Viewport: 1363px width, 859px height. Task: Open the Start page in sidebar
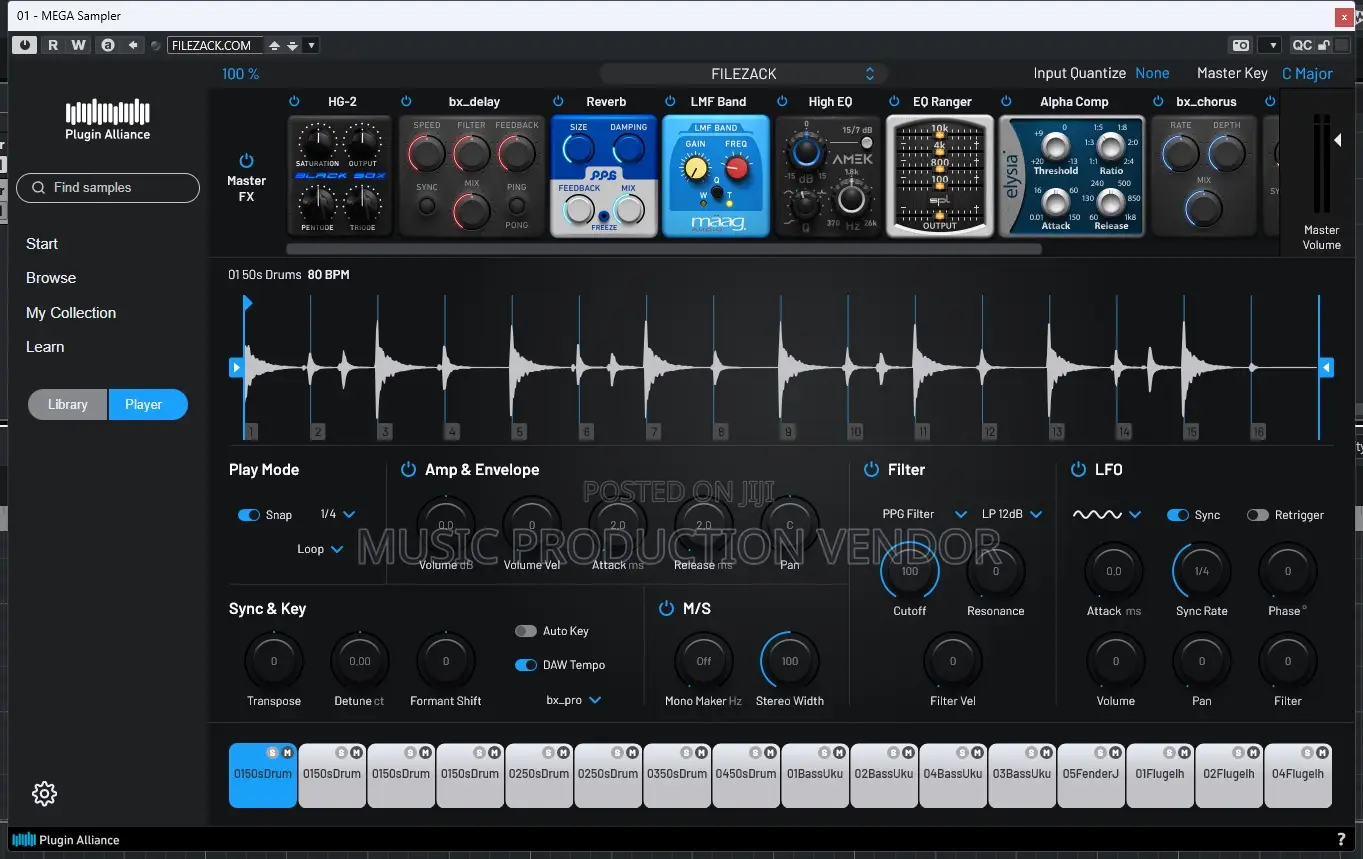tap(42, 244)
